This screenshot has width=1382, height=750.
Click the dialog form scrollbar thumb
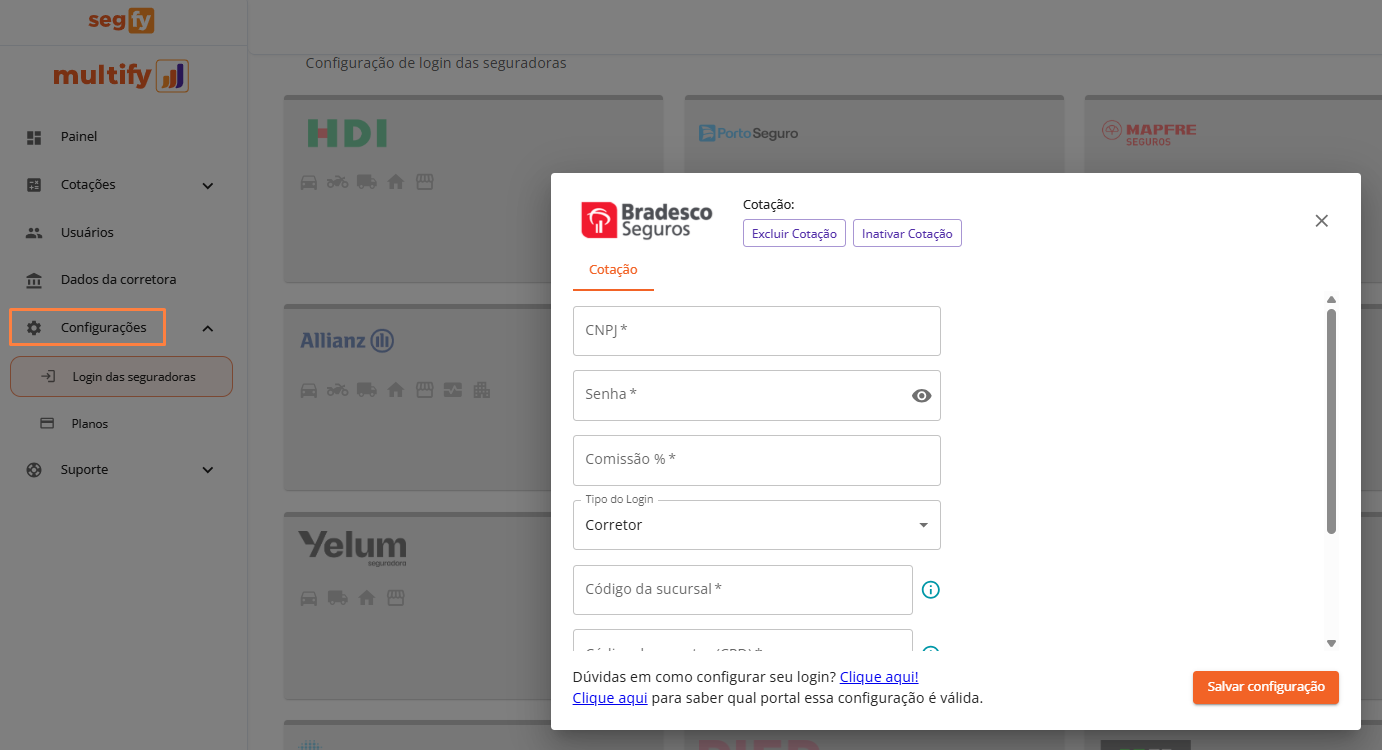1331,421
